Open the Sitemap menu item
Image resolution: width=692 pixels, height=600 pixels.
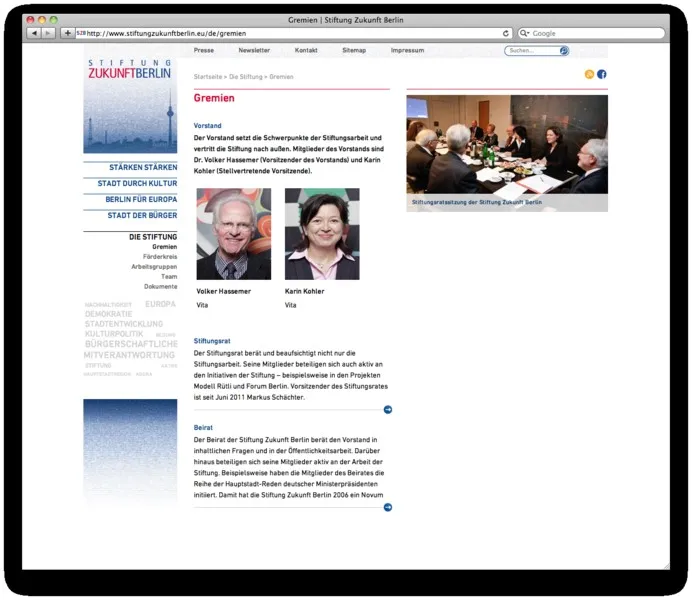354,50
